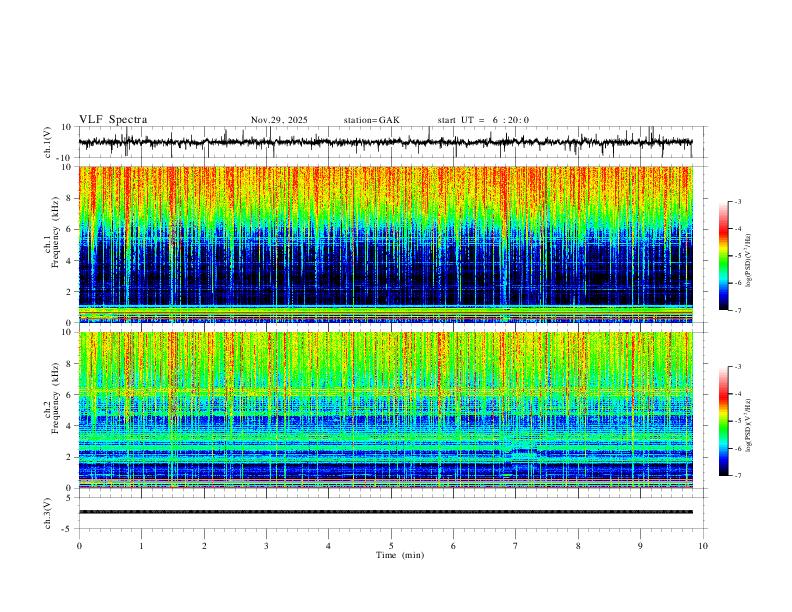Viewport: 792px width, 612px height.
Task: Click the "VLF Spectra" title text
Action: coord(113,120)
